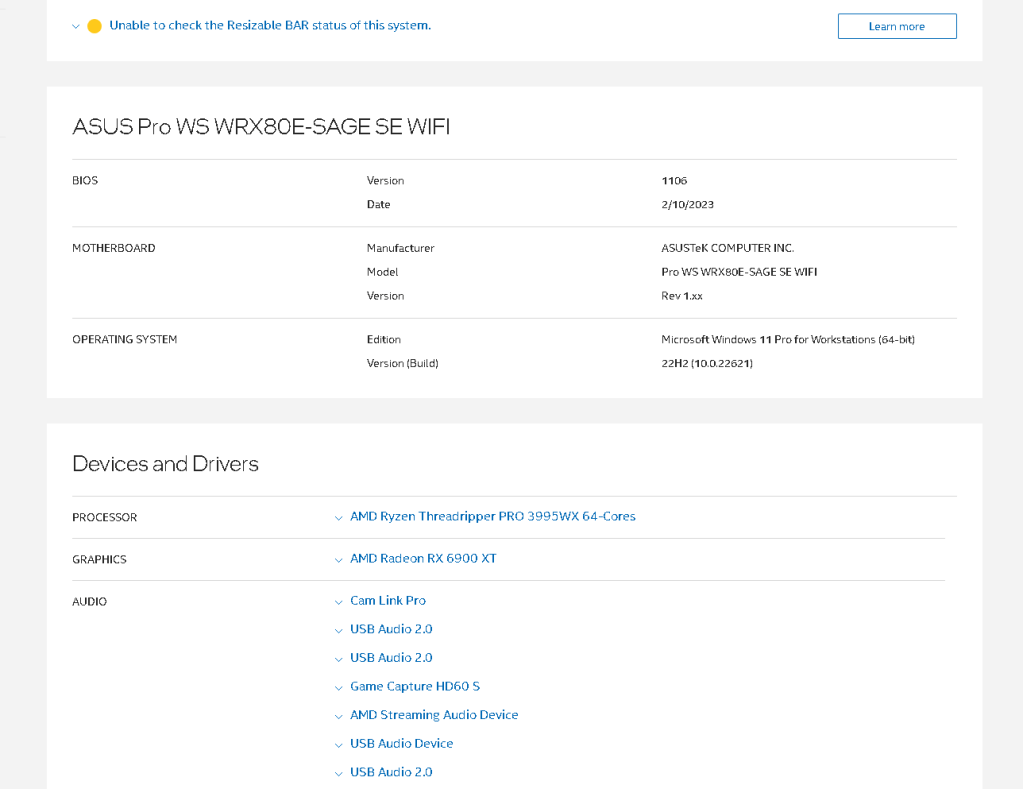Click the BIOS section label
Screen dimensions: 1023x789
85,181
